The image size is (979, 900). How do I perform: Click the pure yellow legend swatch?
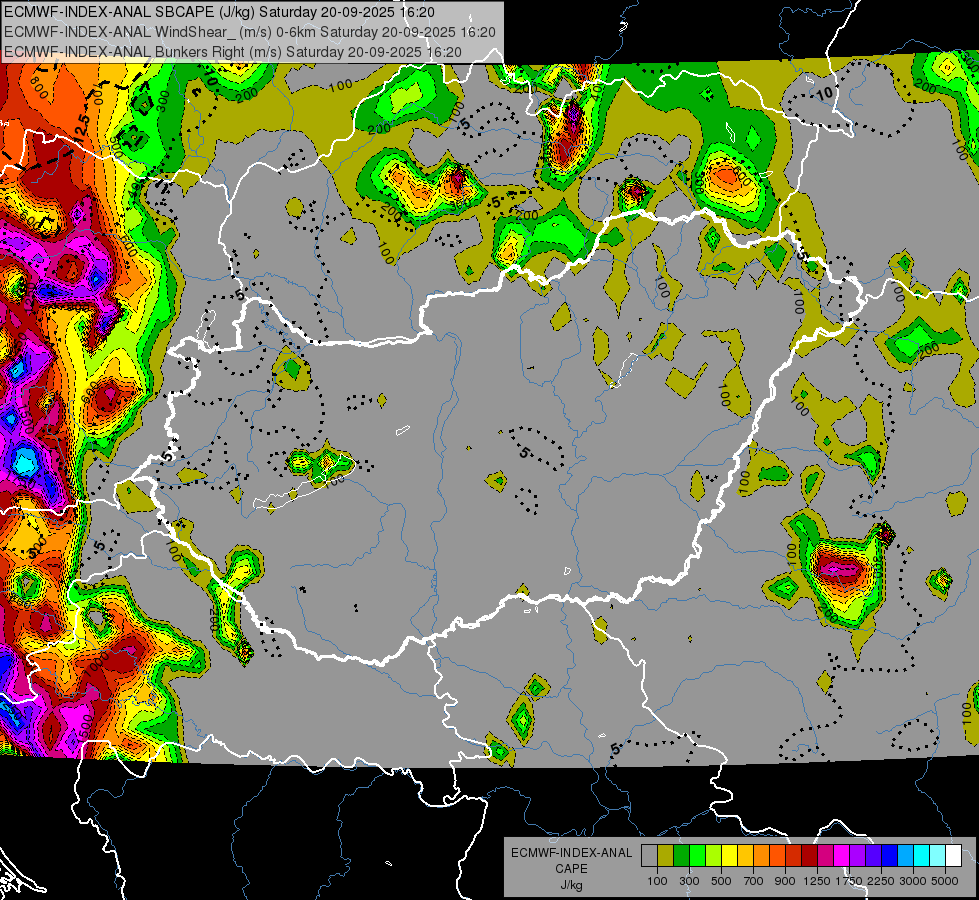click(x=729, y=855)
